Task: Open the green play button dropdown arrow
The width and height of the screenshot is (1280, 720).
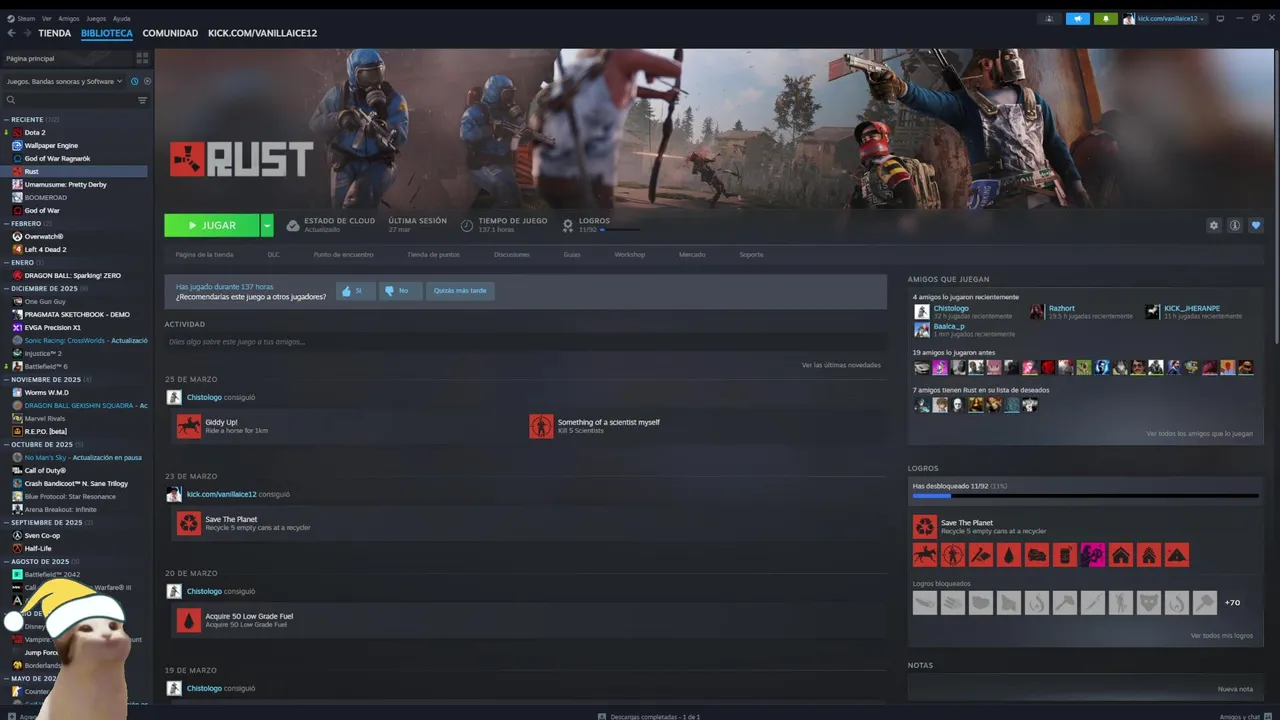Action: point(267,226)
